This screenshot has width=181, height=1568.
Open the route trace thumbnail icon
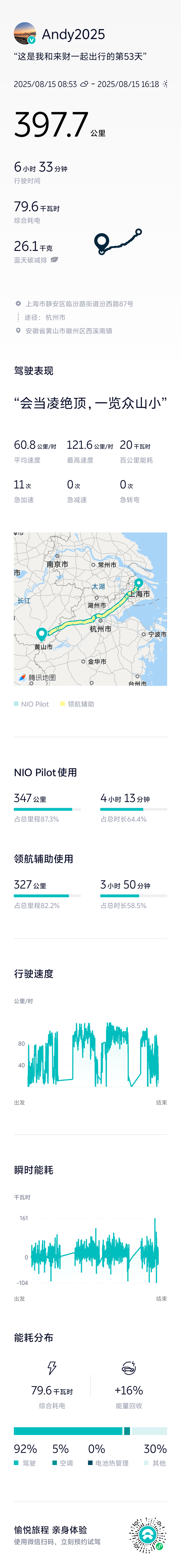point(118,242)
